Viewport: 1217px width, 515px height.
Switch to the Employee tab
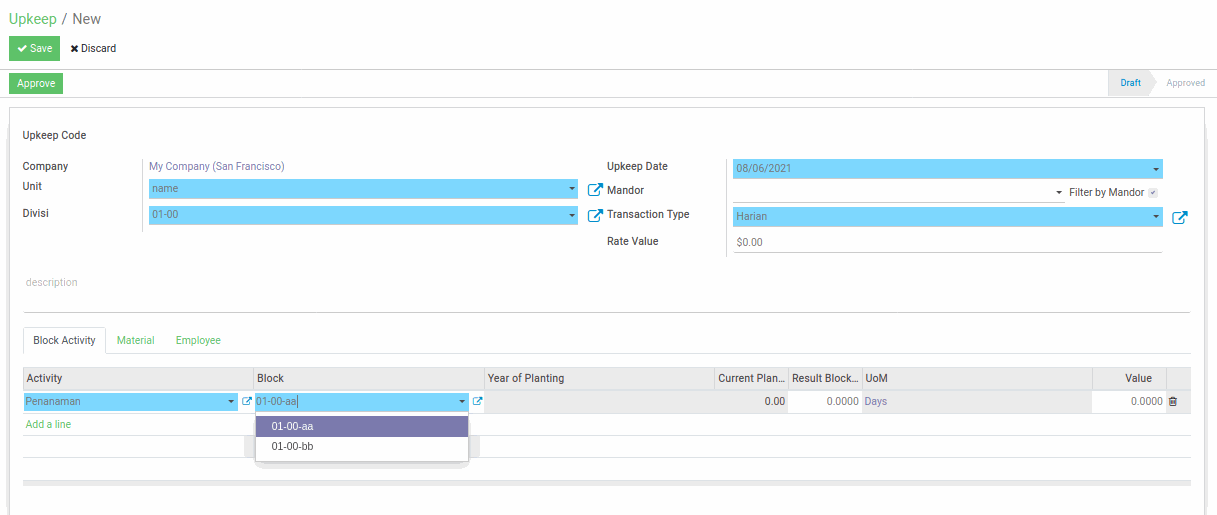click(198, 340)
